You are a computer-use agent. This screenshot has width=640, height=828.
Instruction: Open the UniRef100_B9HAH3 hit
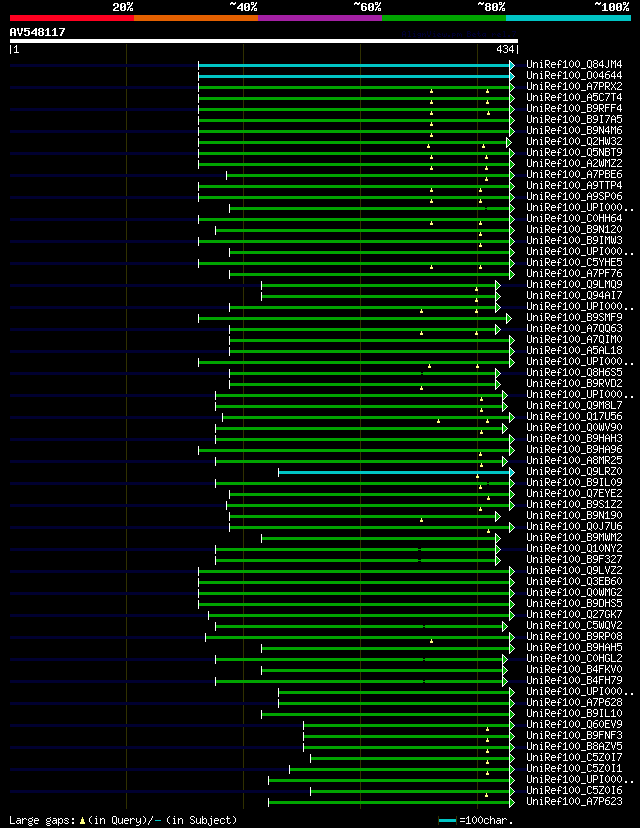(x=574, y=439)
